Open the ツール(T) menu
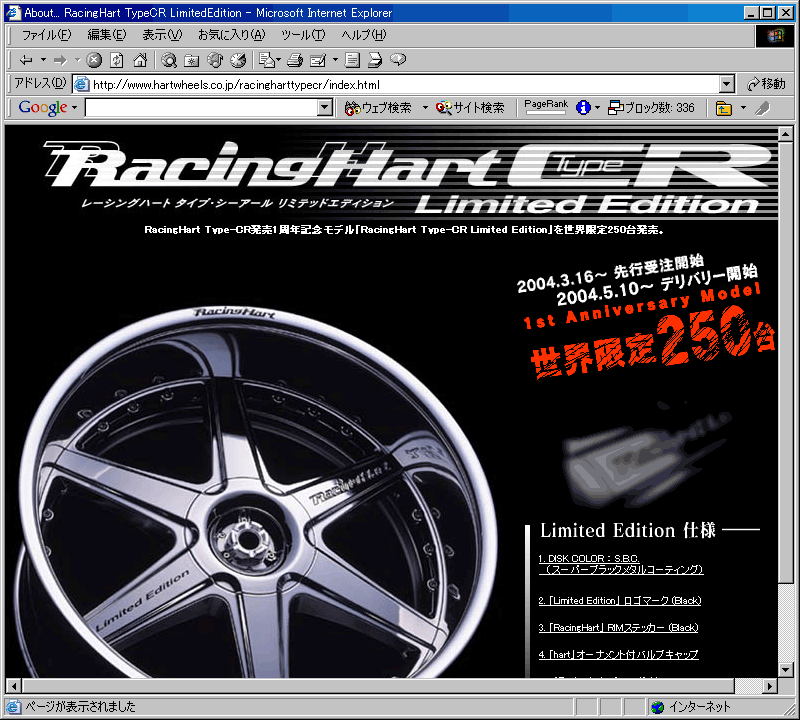This screenshot has height=720, width=800. click(303, 35)
